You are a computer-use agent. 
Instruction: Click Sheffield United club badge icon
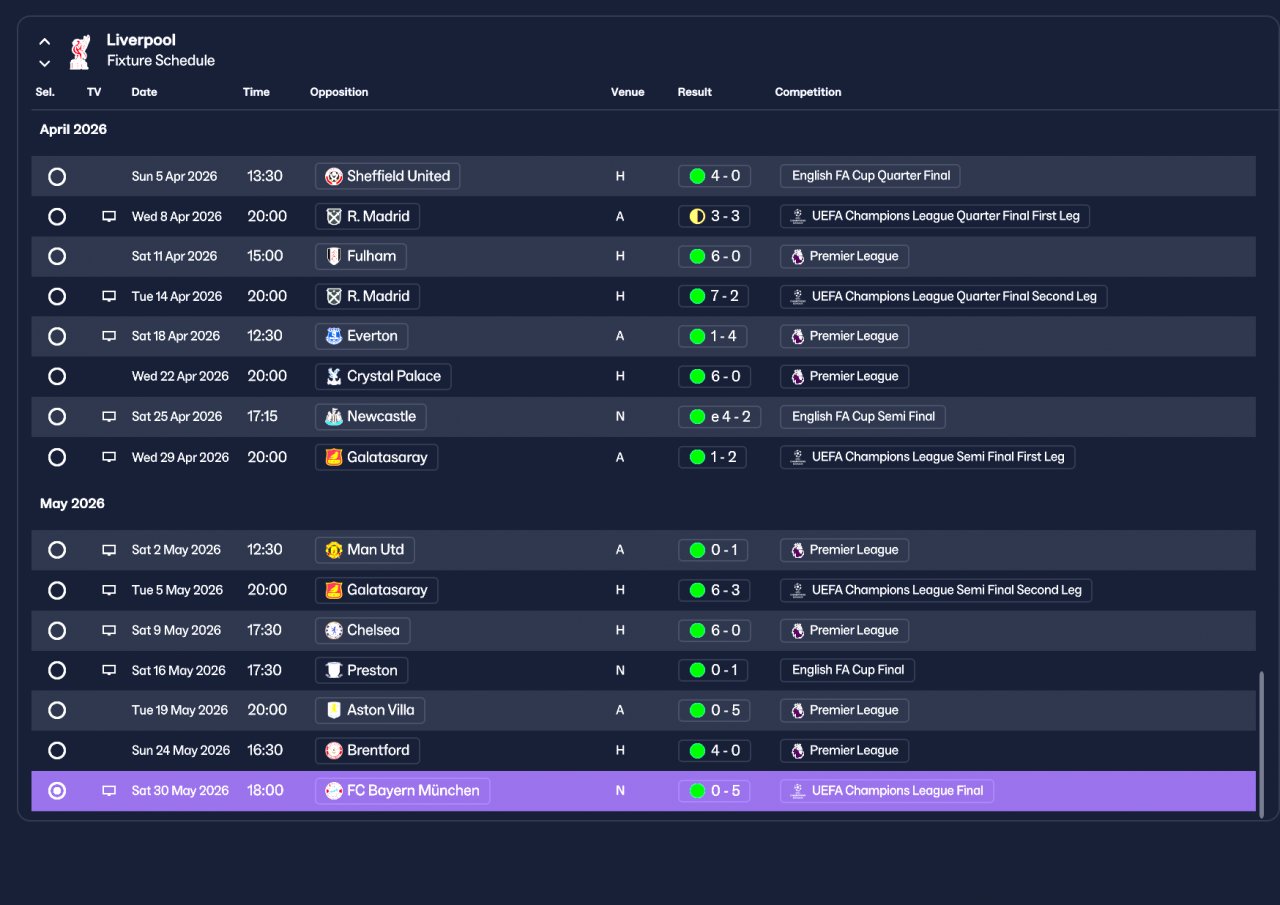pyautogui.click(x=334, y=176)
